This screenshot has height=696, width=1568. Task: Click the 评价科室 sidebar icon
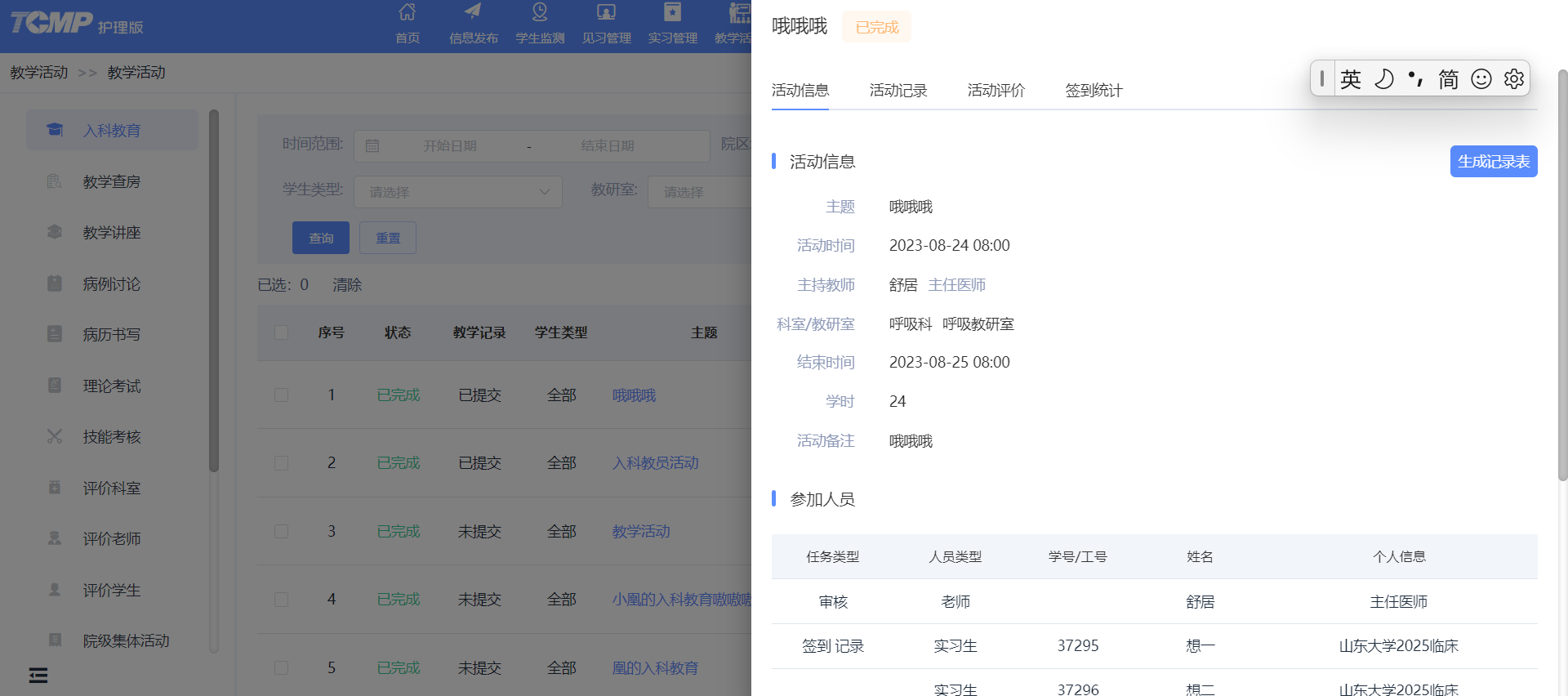[x=55, y=488]
